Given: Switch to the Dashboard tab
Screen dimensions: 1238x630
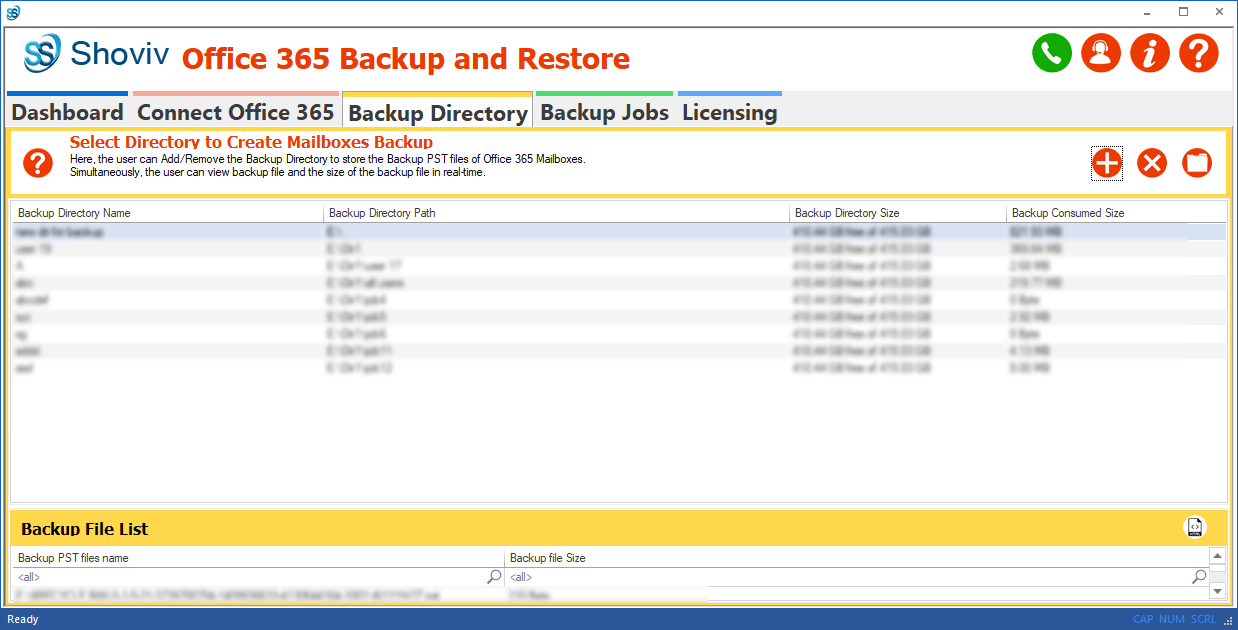Looking at the screenshot, I should click(x=68, y=112).
